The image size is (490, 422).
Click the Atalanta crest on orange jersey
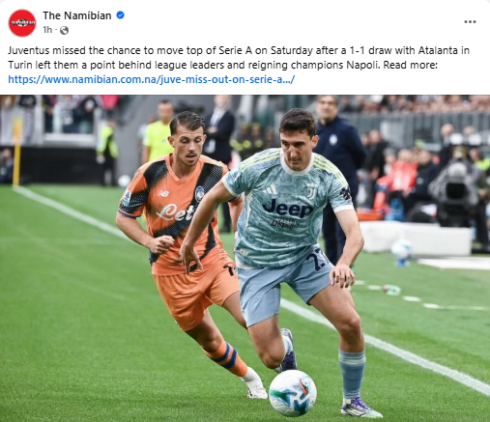click(199, 194)
